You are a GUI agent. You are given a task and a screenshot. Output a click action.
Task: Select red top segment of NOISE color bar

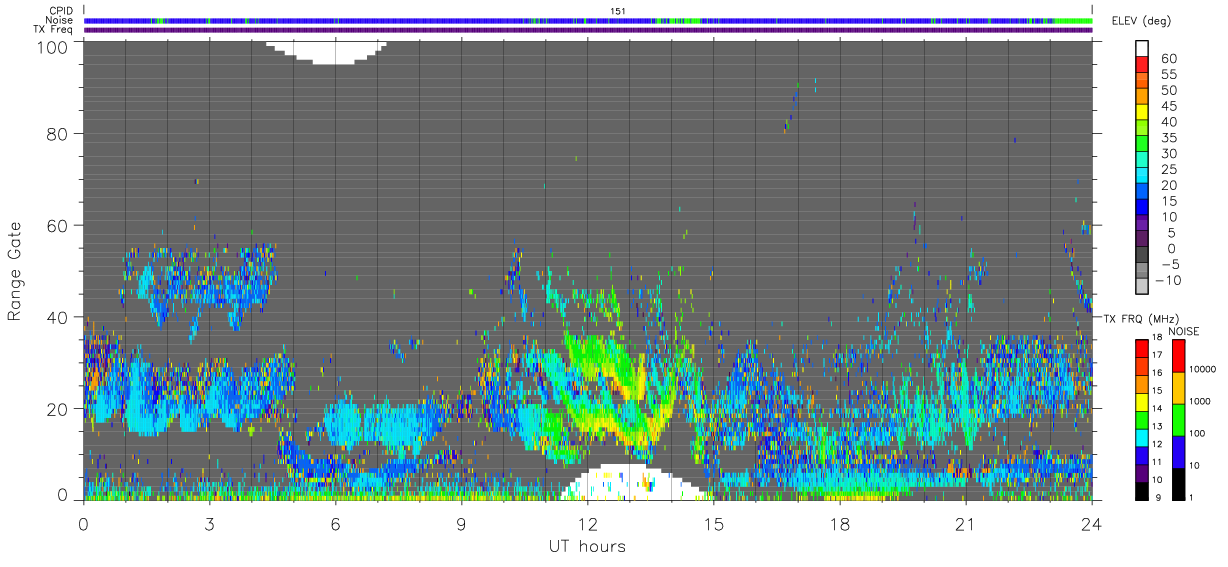click(1177, 356)
